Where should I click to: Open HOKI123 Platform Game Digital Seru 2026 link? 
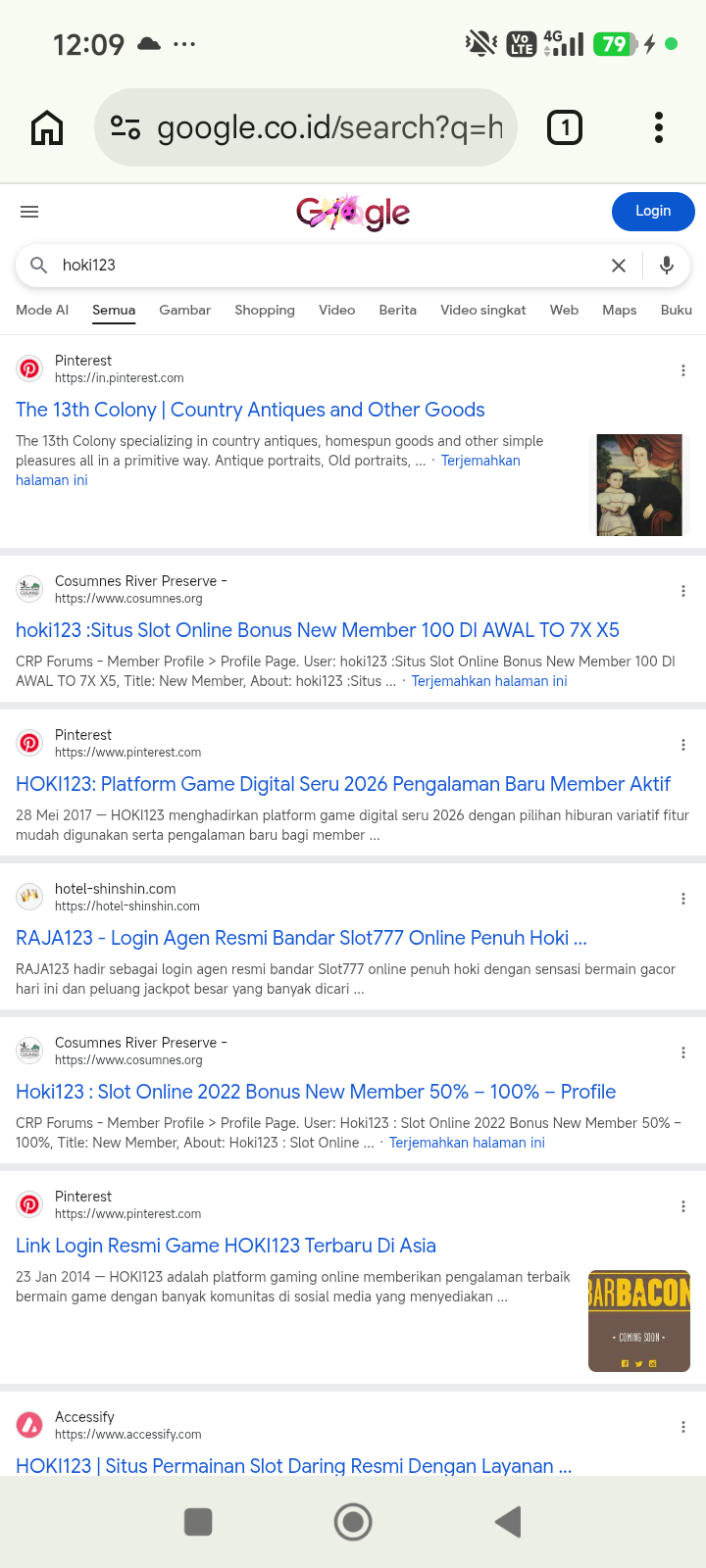point(343,784)
